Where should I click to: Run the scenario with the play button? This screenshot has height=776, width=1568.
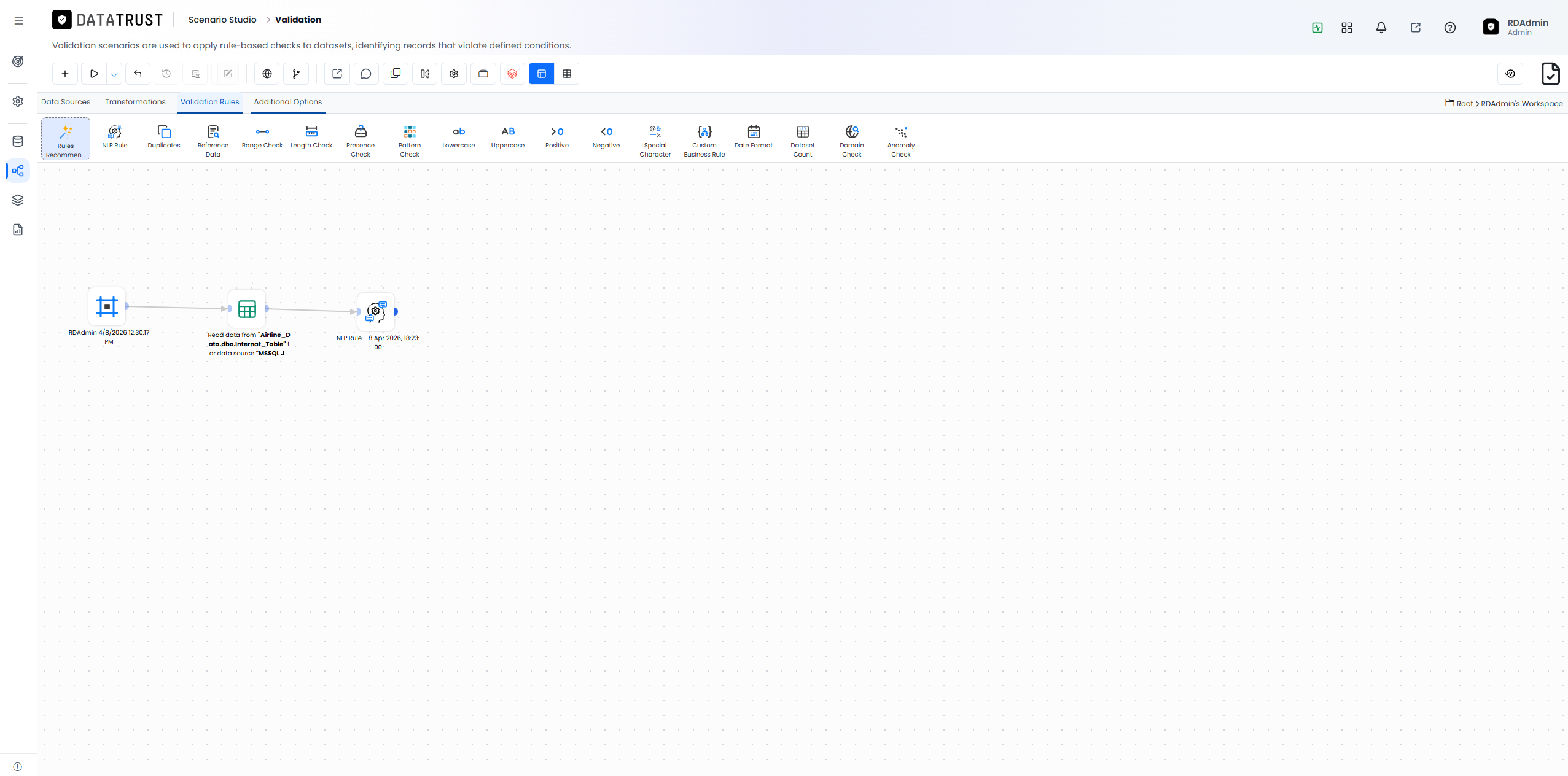click(94, 74)
